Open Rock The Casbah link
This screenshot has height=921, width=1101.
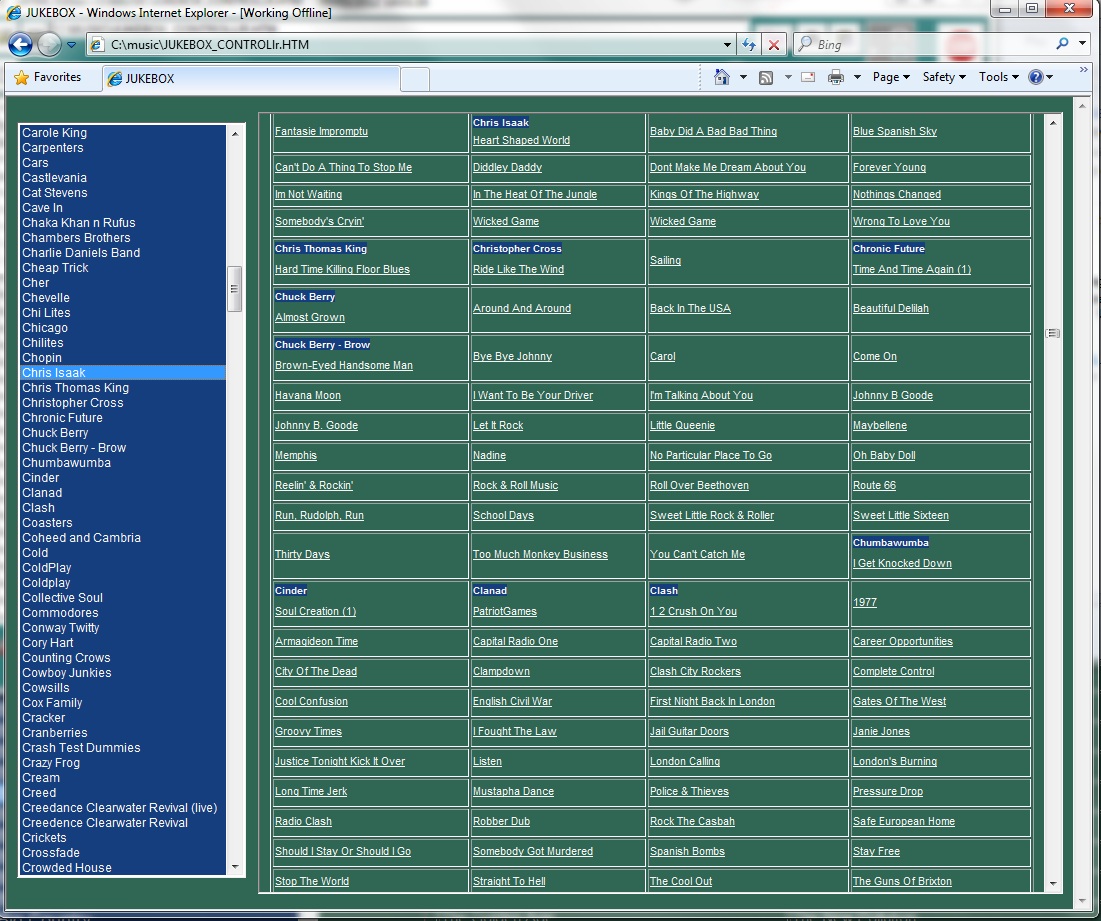(x=692, y=821)
